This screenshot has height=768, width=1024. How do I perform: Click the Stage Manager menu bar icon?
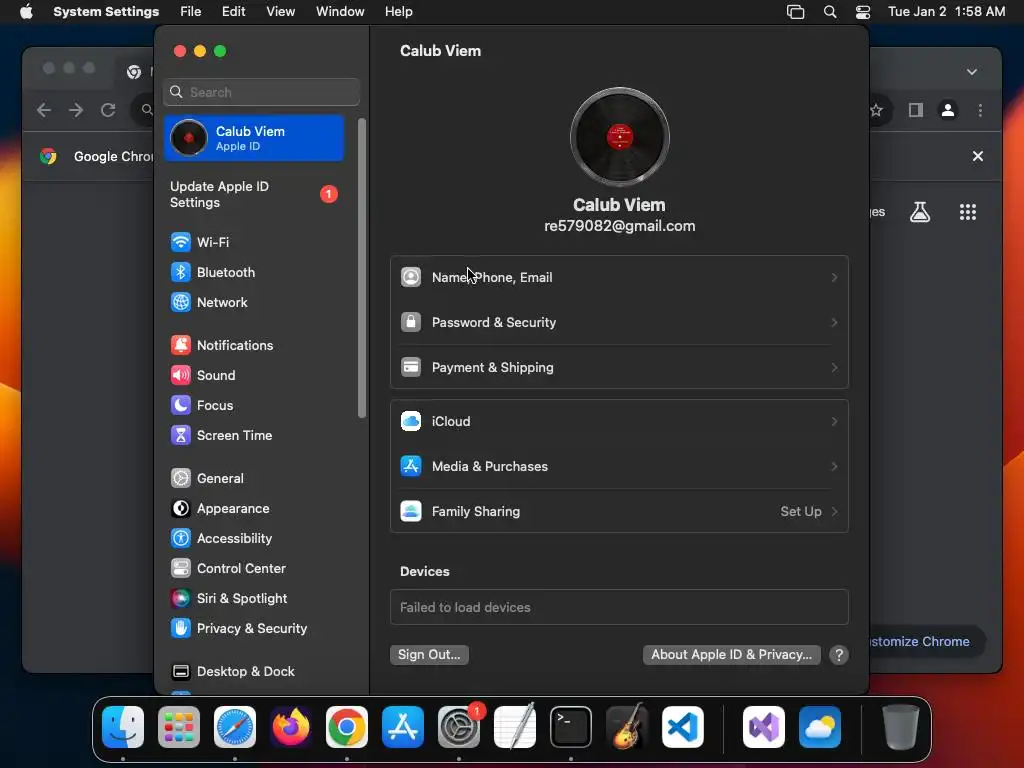pos(795,12)
